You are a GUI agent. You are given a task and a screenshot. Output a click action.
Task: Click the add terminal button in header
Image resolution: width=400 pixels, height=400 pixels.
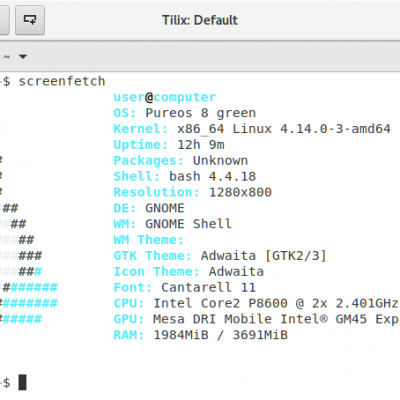(x=30, y=20)
